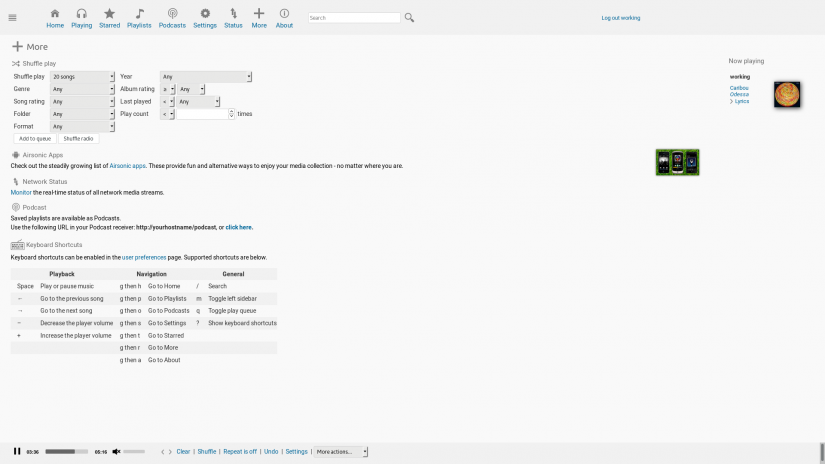This screenshot has height=464, width=825.
Task: Open the Monitor network status link
Action: pyautogui.click(x=21, y=193)
